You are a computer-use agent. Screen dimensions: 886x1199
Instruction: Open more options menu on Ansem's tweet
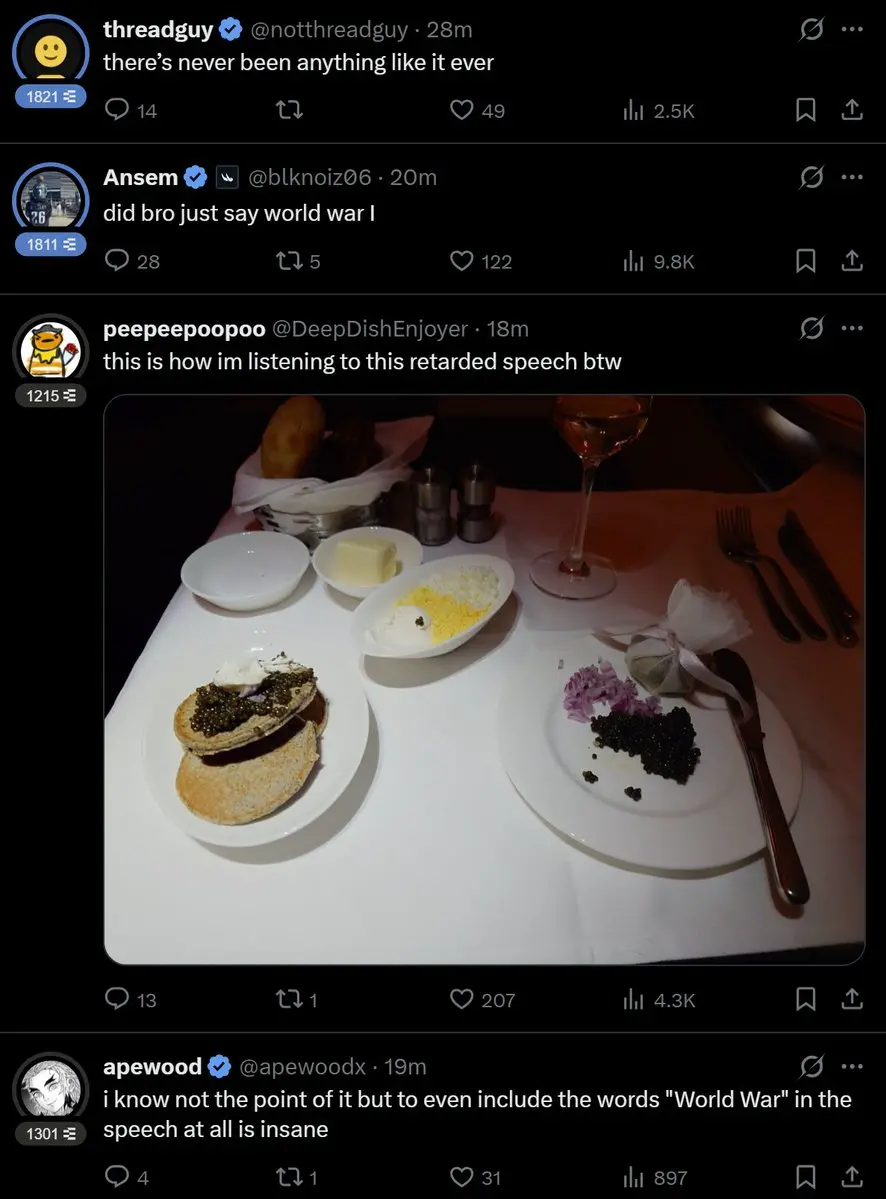tap(852, 177)
